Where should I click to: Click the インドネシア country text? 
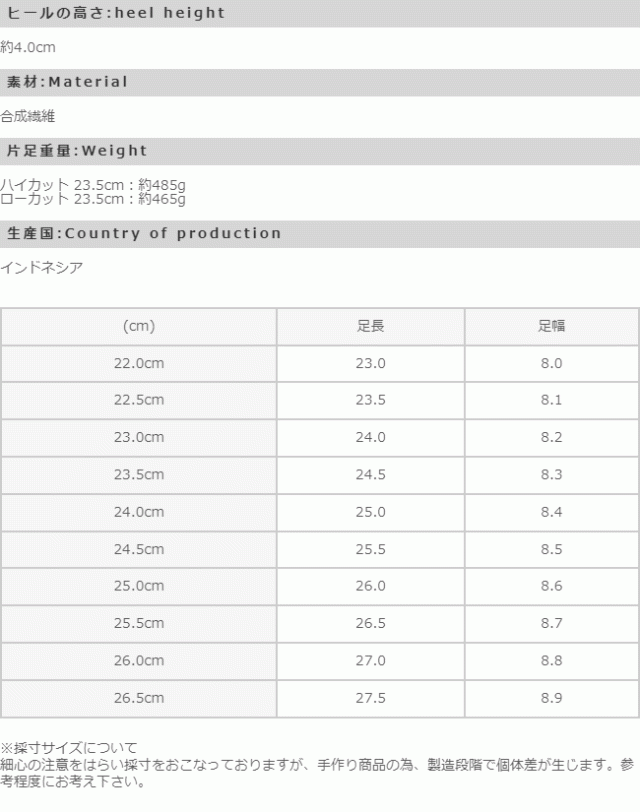42,267
